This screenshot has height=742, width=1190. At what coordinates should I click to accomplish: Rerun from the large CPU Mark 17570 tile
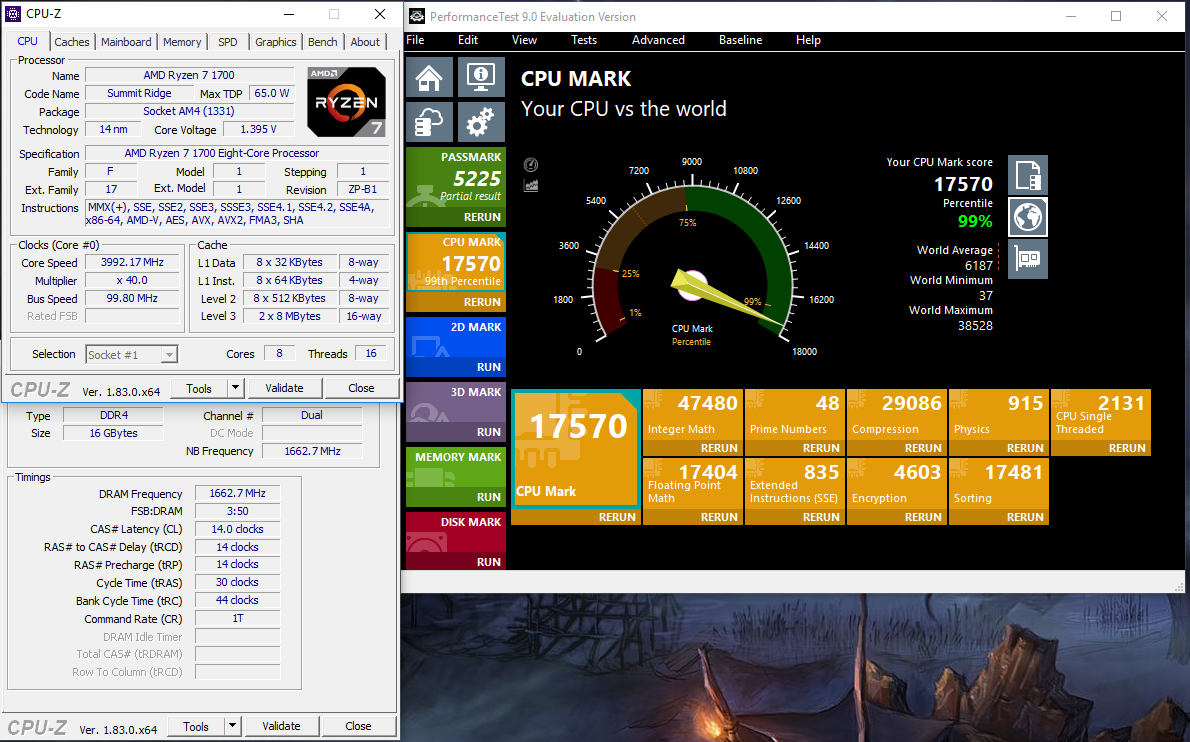click(617, 517)
